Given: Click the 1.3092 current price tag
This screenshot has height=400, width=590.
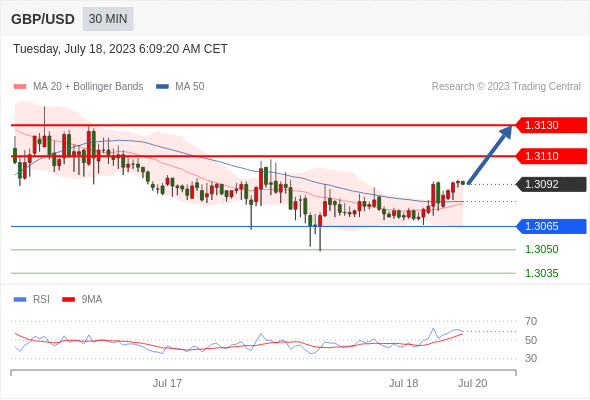Looking at the screenshot, I should pos(550,184).
